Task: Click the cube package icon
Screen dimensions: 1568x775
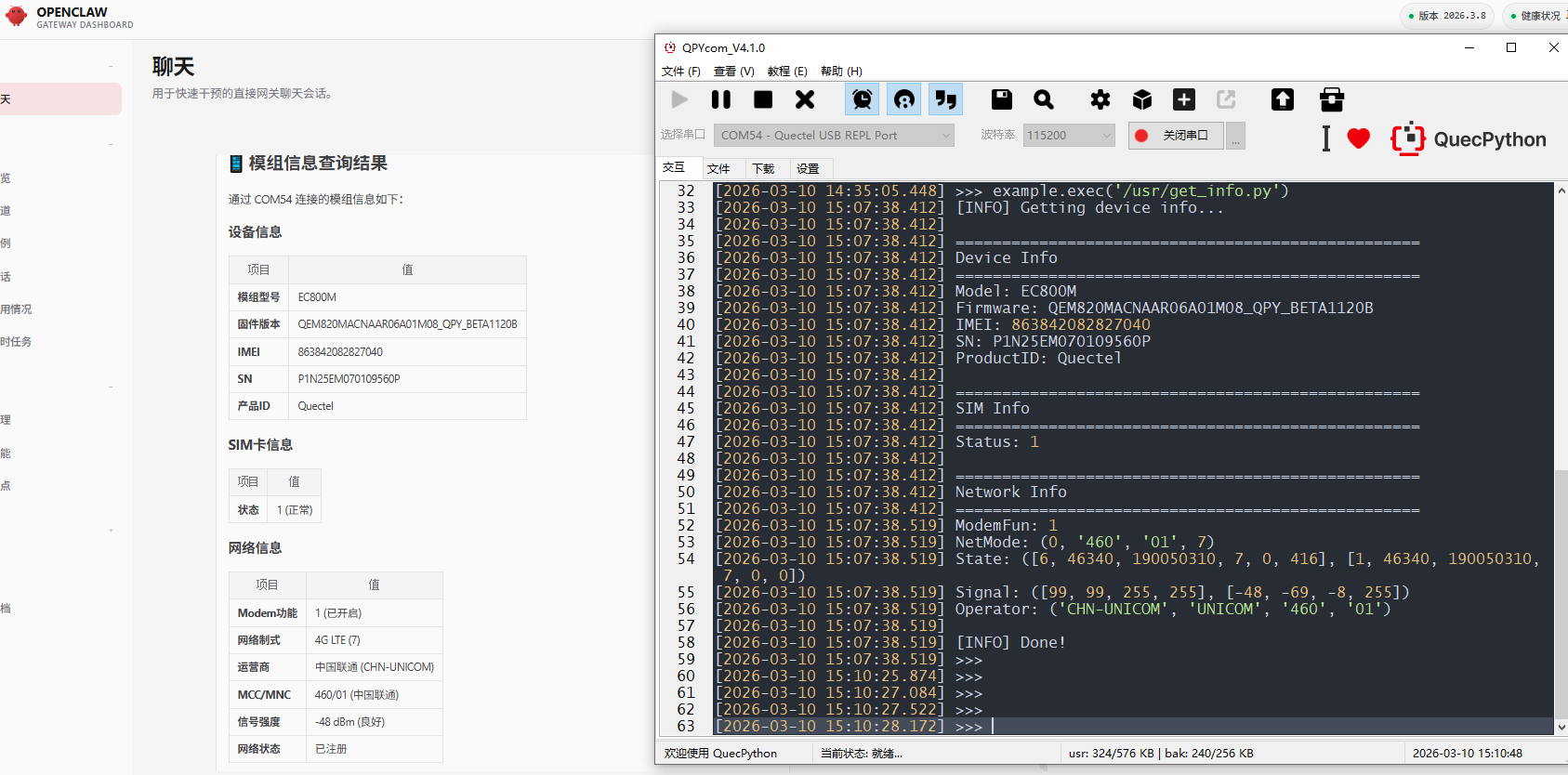Action: tap(1142, 99)
